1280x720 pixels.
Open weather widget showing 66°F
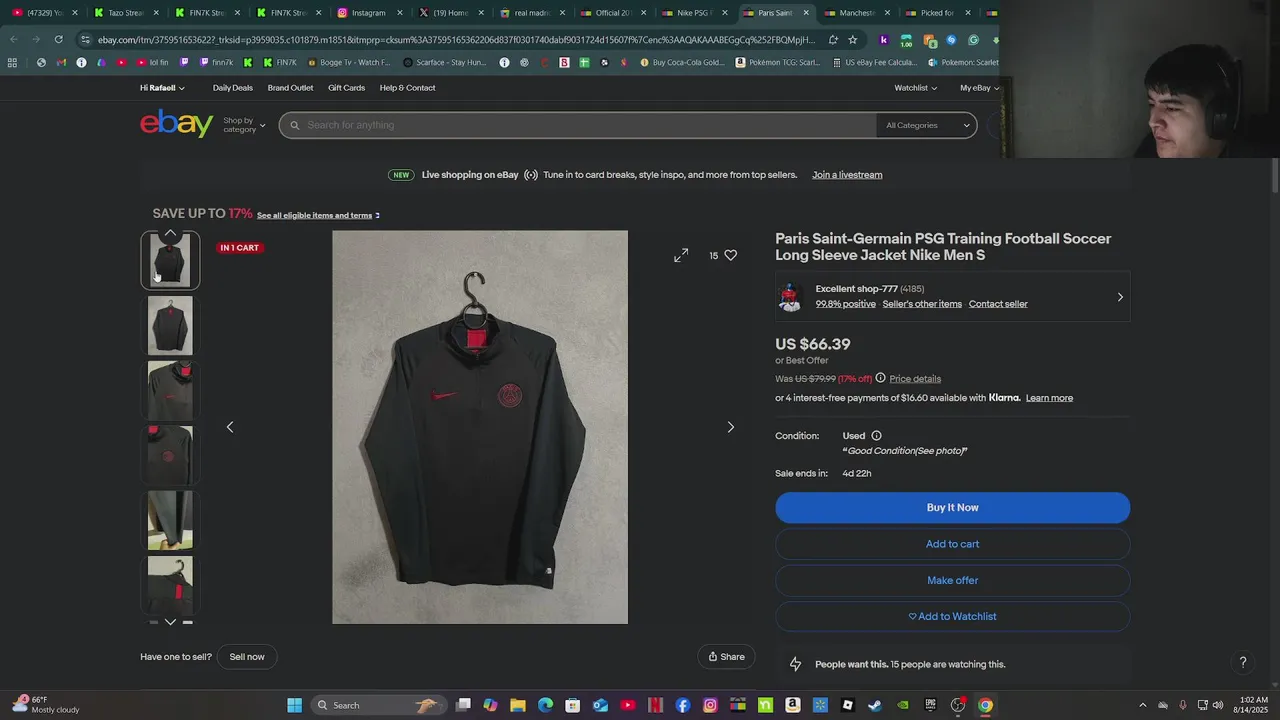[45, 705]
